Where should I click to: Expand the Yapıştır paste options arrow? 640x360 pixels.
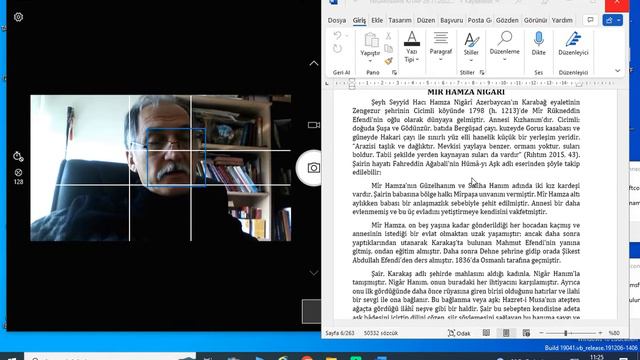point(370,61)
